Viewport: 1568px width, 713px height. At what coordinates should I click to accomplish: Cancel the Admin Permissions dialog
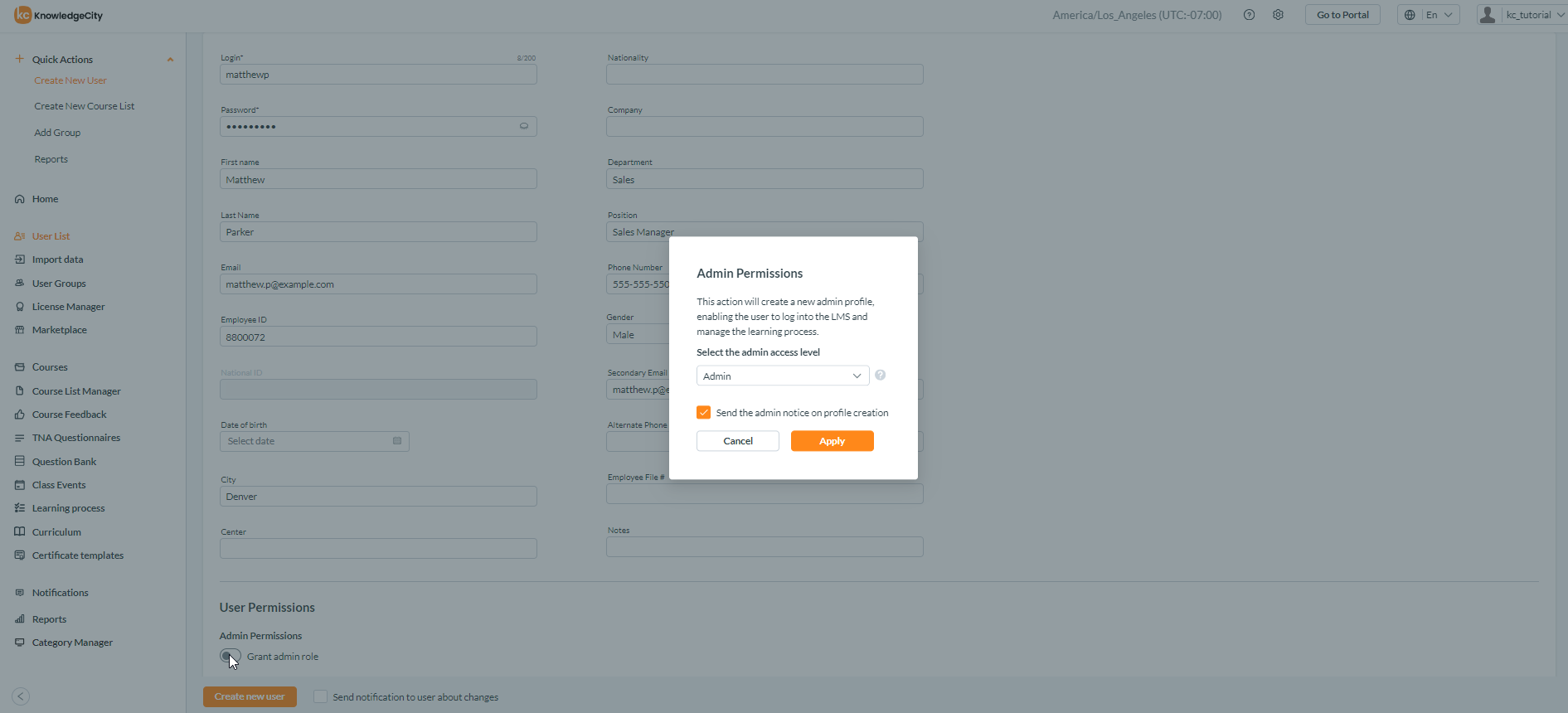pyautogui.click(x=737, y=441)
